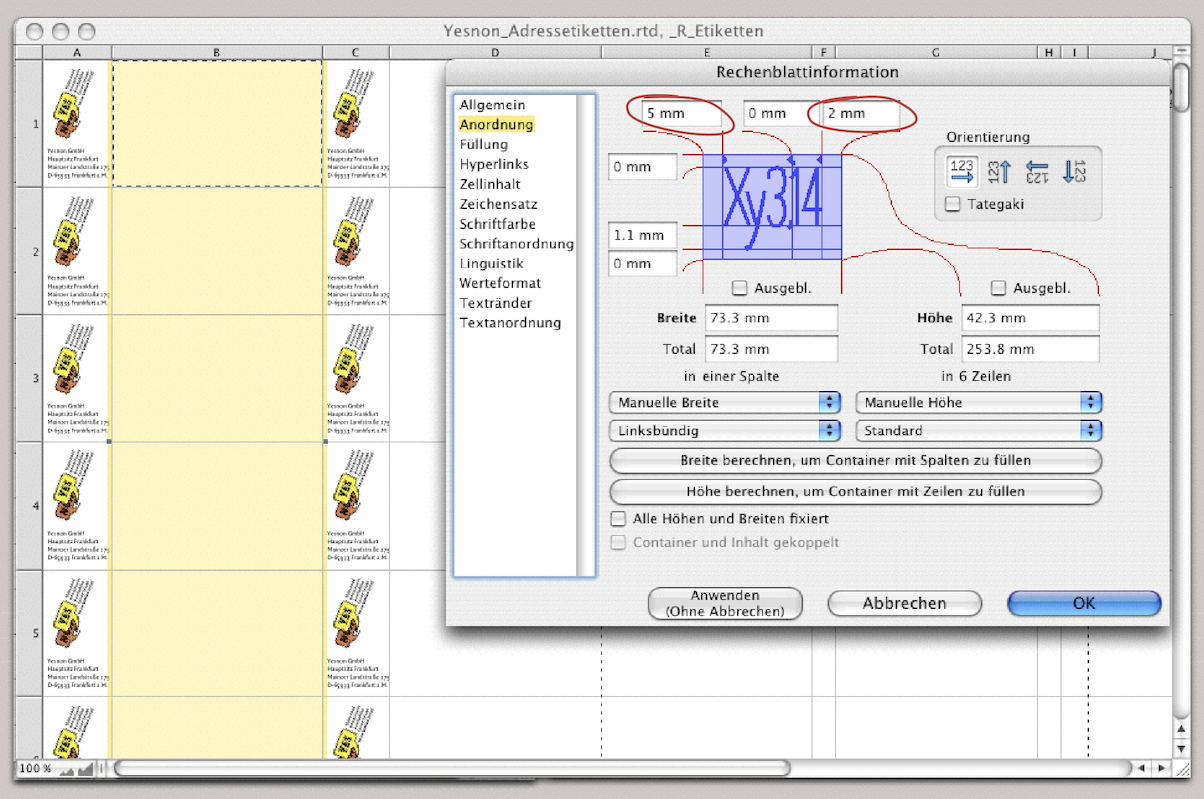The image size is (1204, 799).
Task: Click the Abbrechen button
Action: [x=904, y=603]
